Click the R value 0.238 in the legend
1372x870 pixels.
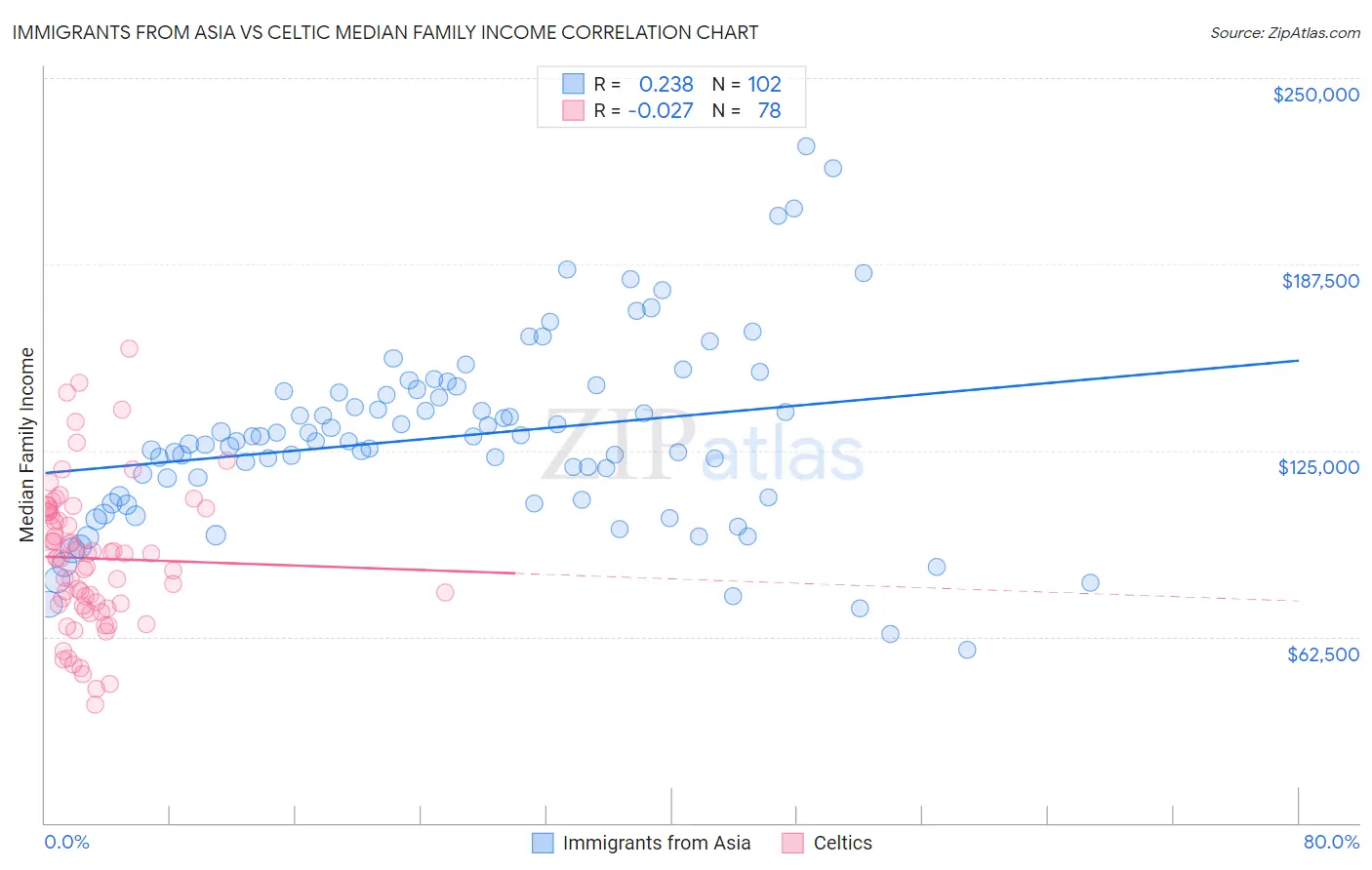pyautogui.click(x=666, y=84)
